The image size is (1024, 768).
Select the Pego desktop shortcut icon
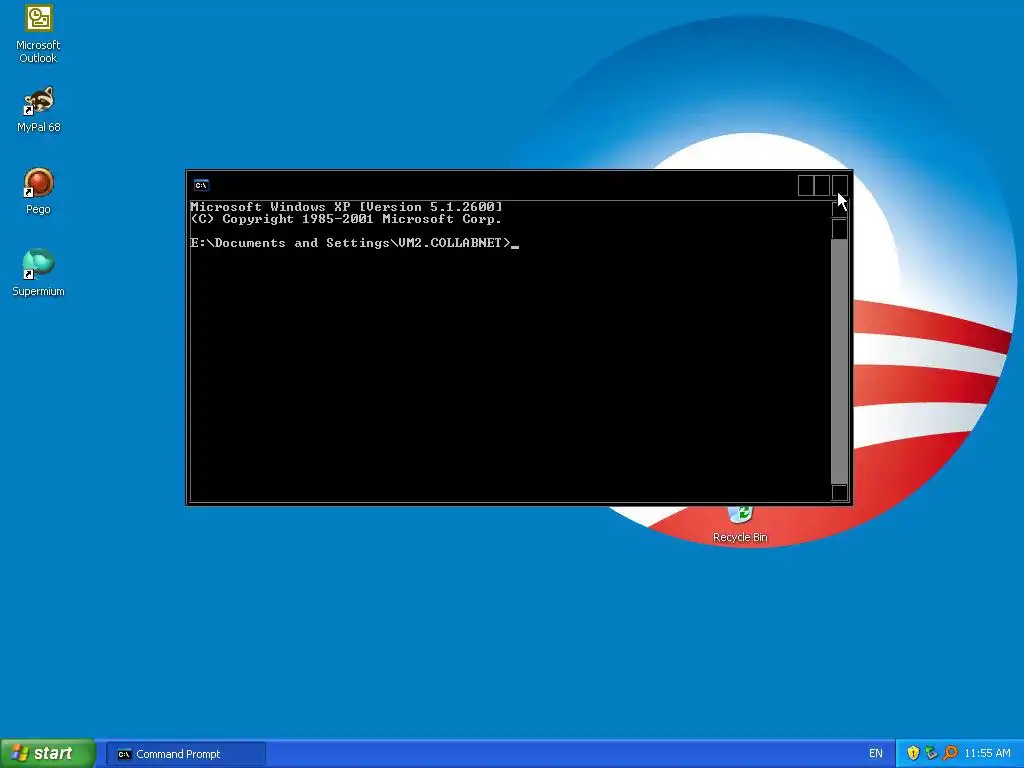click(x=38, y=191)
